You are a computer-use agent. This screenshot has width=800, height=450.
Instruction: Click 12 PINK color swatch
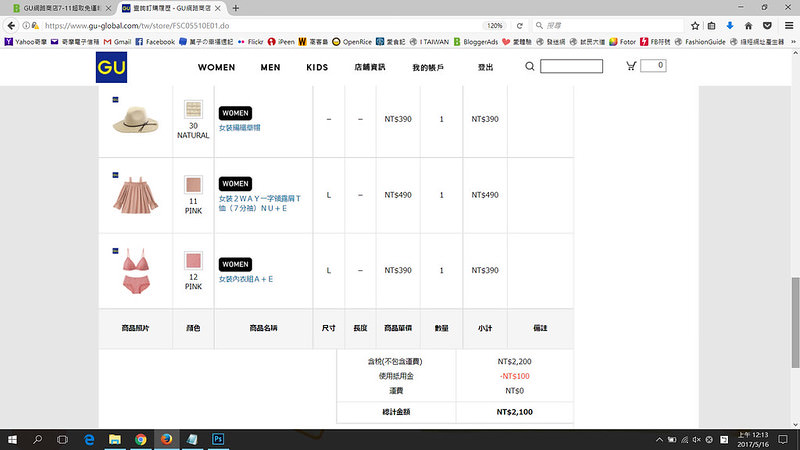point(193,261)
